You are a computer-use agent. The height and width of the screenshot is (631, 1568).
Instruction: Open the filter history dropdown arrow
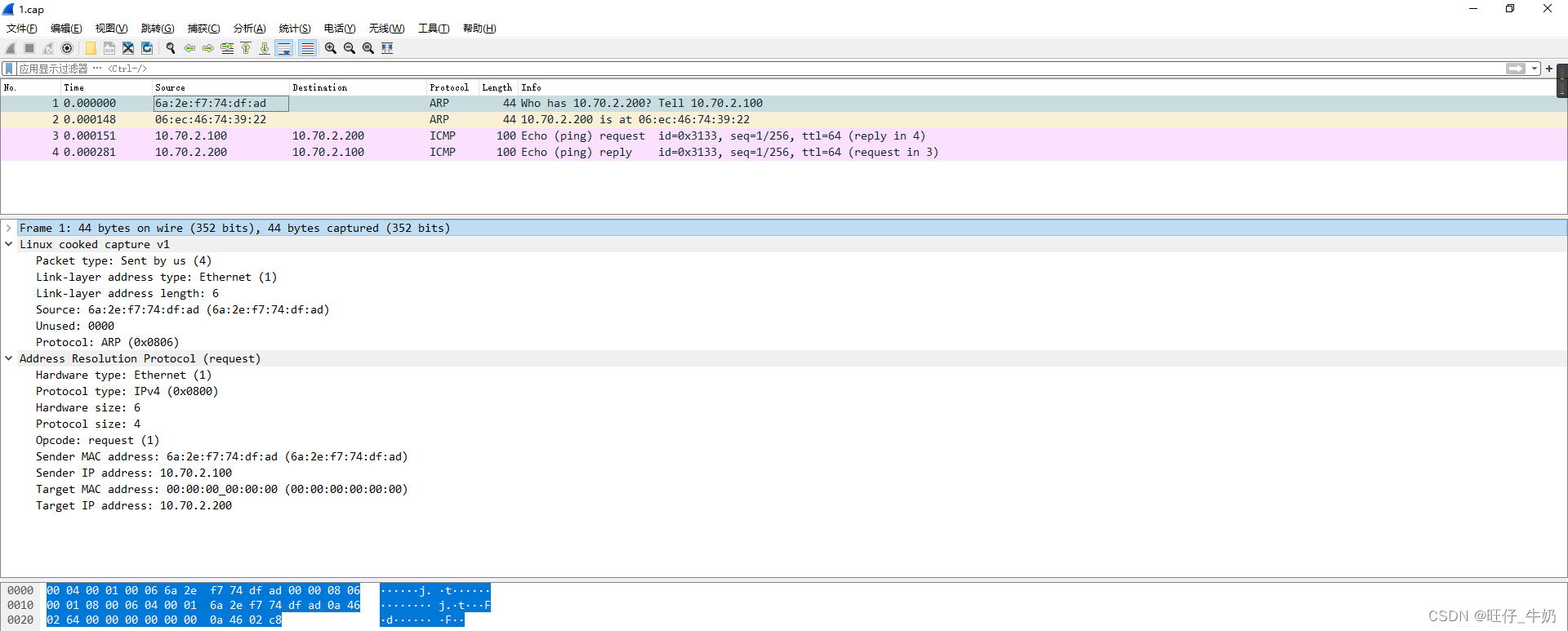click(x=1535, y=69)
